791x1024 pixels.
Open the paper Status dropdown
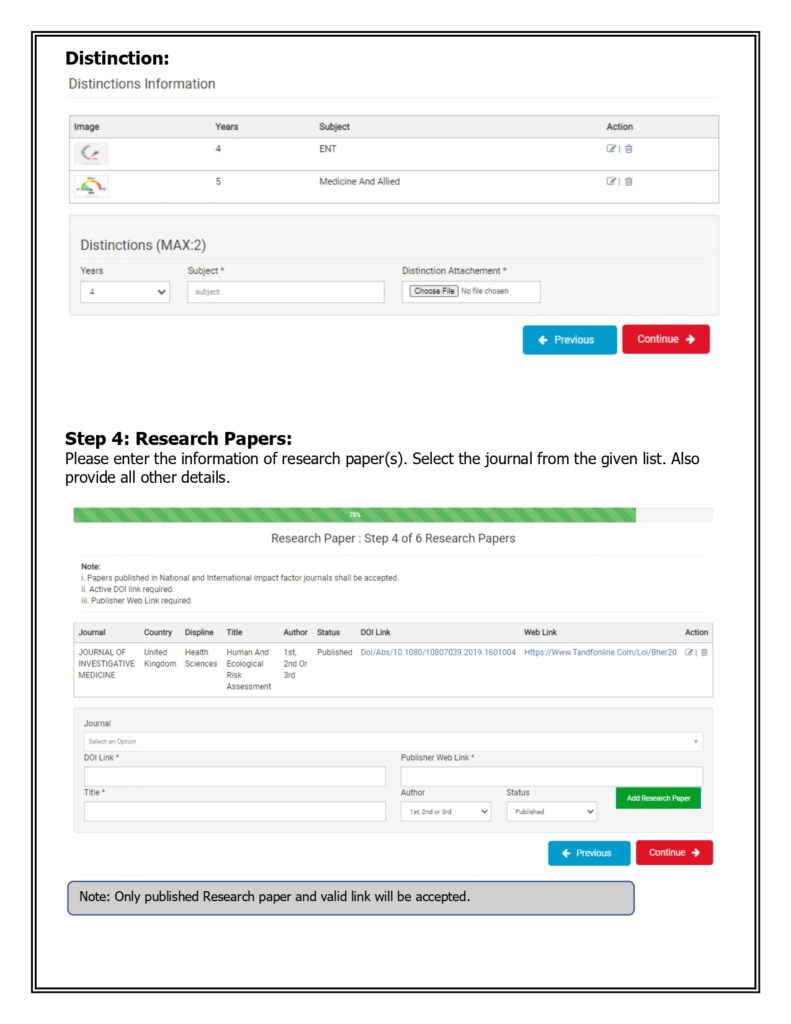(x=552, y=812)
